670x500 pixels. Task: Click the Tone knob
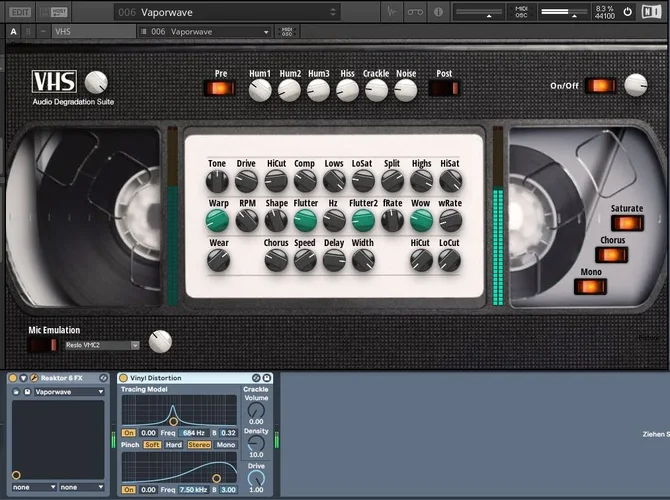coord(217,181)
